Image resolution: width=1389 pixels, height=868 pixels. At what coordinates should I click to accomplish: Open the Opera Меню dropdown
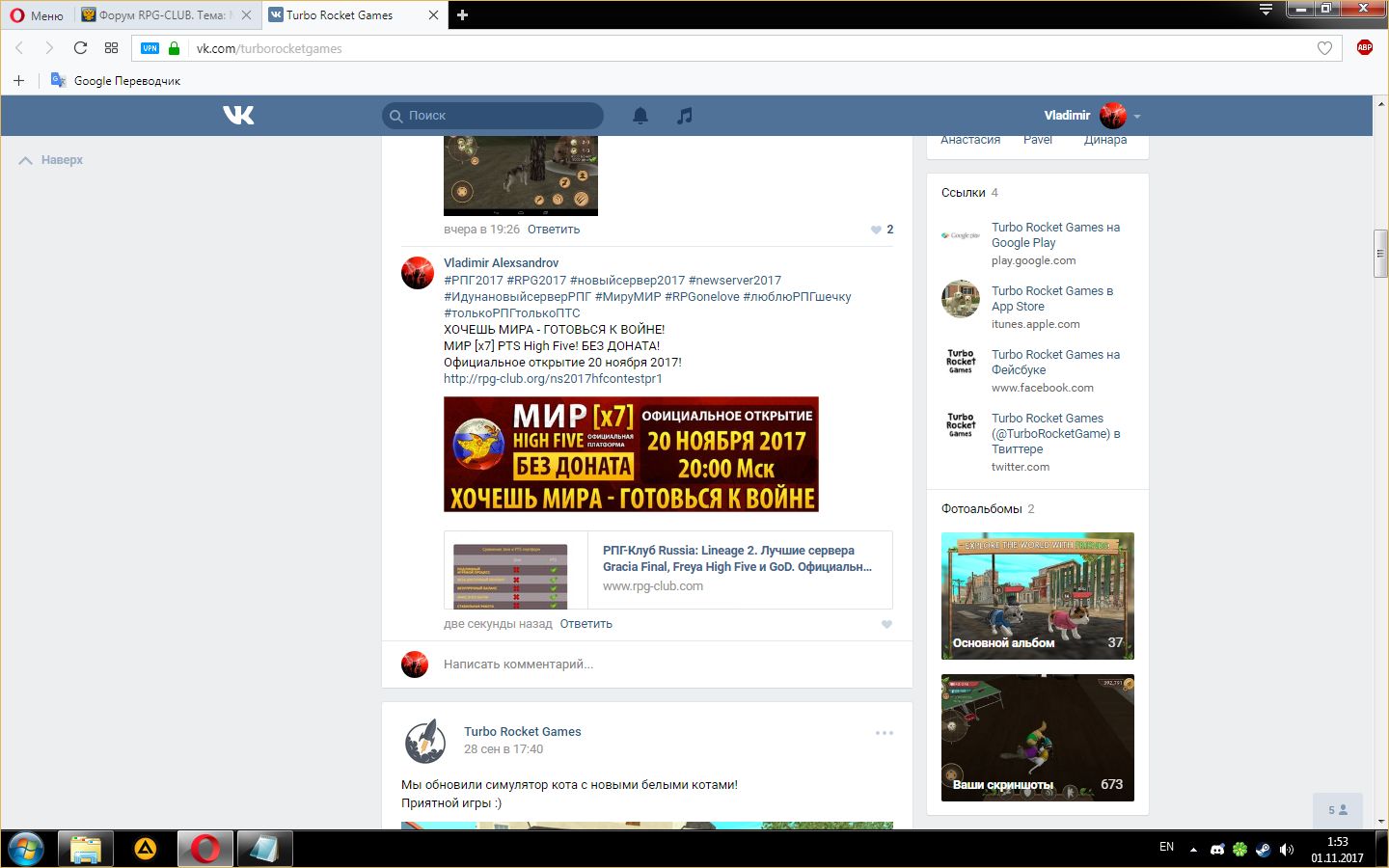37,15
